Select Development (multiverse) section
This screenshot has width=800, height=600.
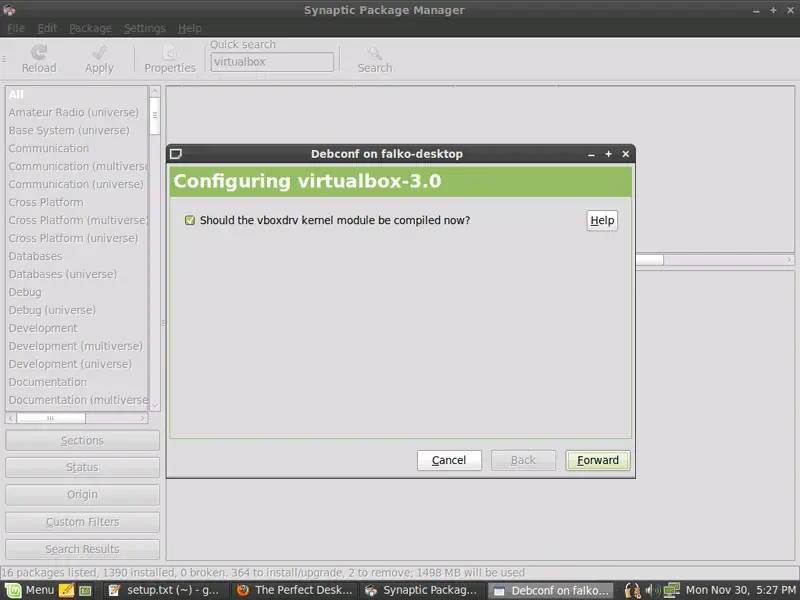pos(77,346)
